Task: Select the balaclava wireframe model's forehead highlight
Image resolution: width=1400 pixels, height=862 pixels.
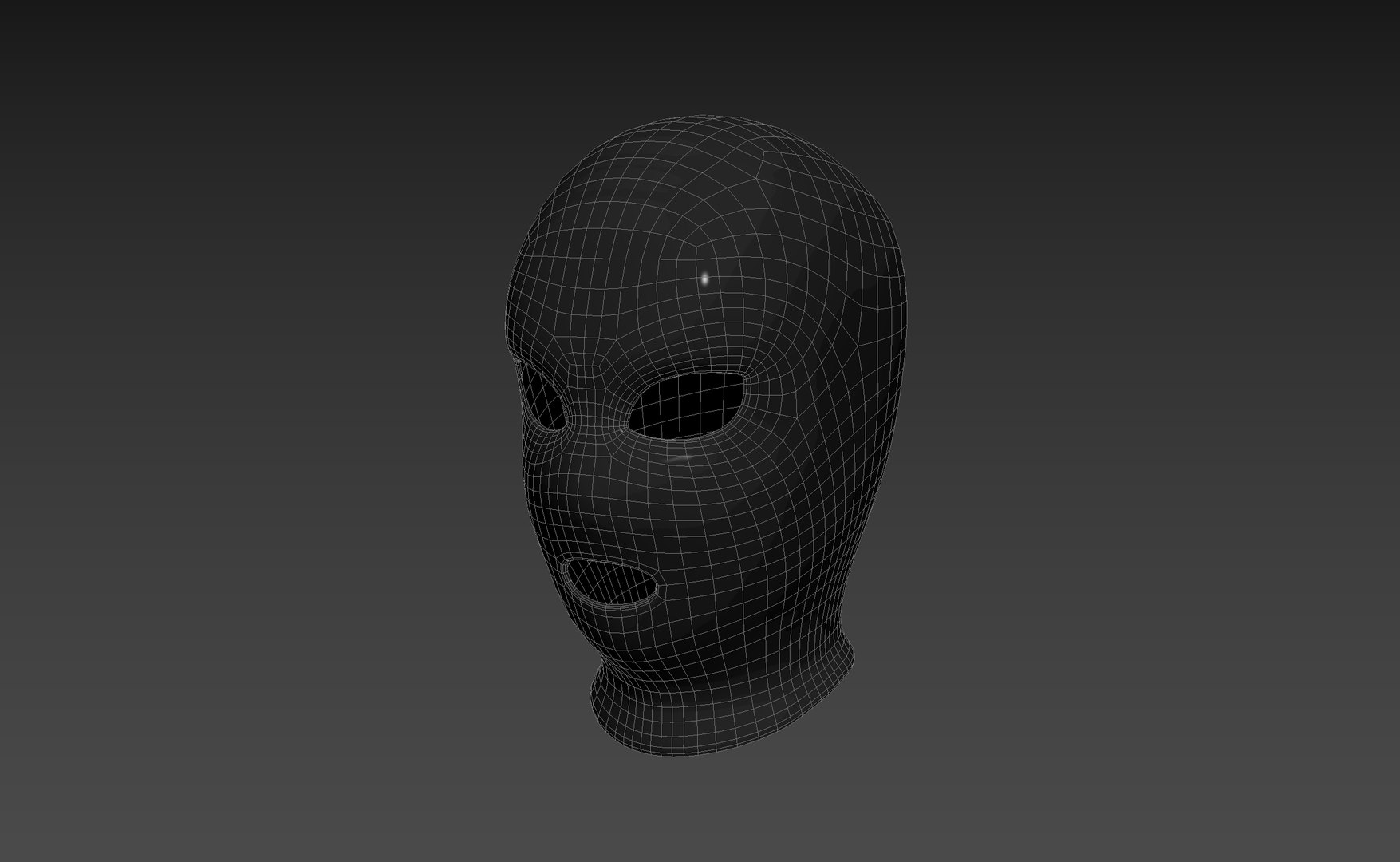Action: pyautogui.click(x=704, y=279)
